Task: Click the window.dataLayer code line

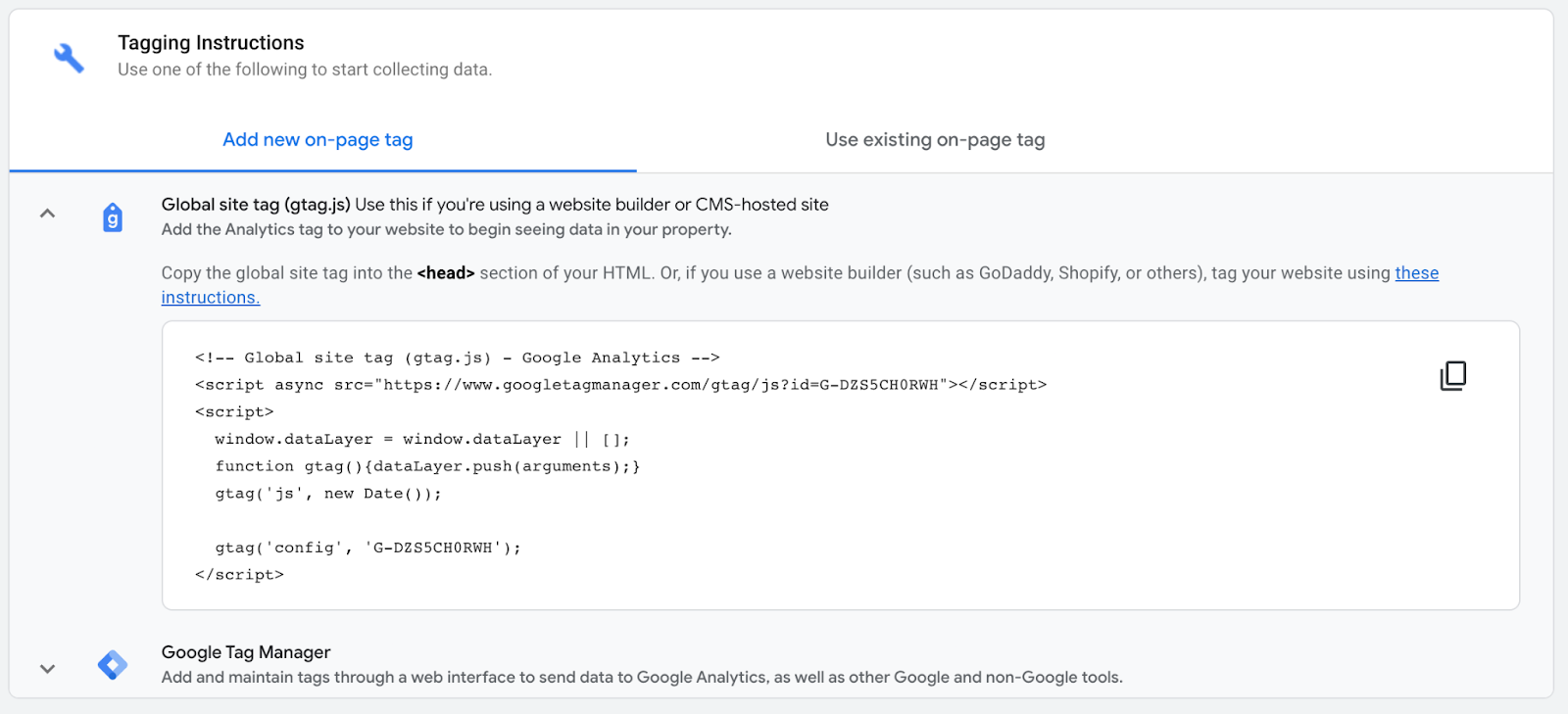Action: pos(421,439)
